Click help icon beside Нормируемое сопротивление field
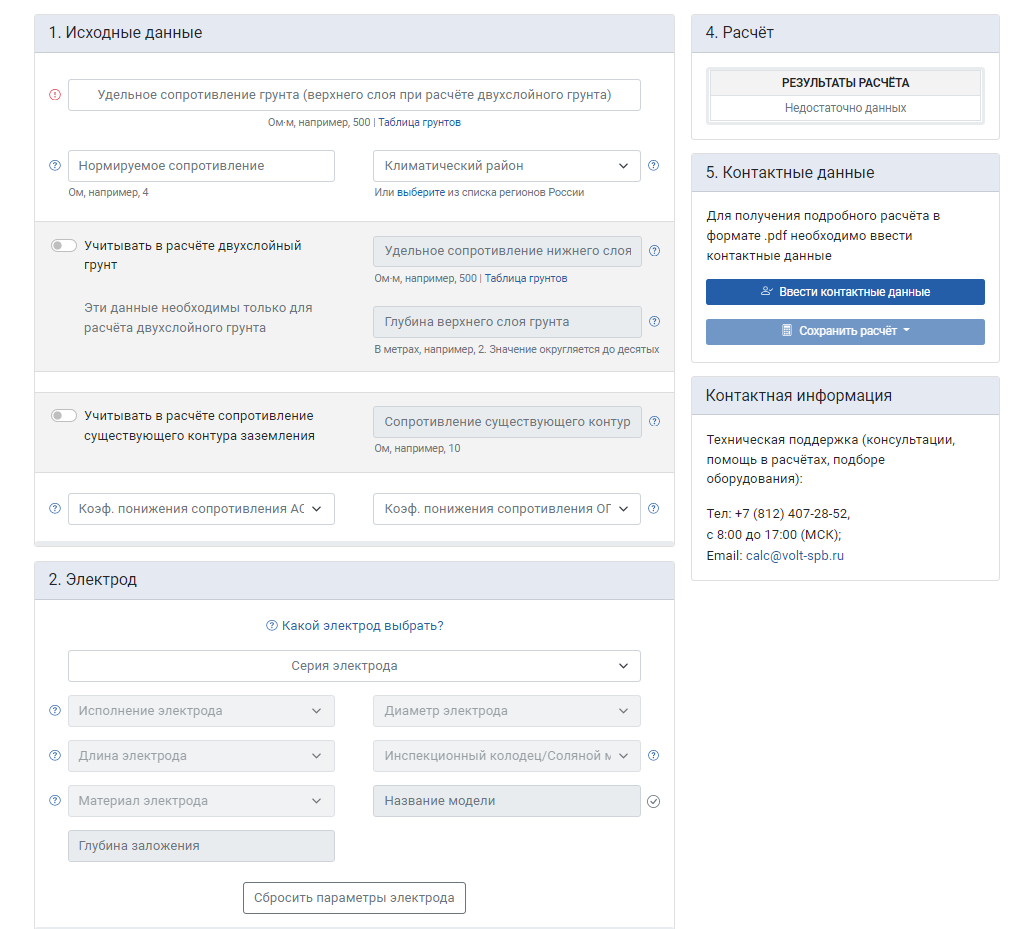 [55, 166]
